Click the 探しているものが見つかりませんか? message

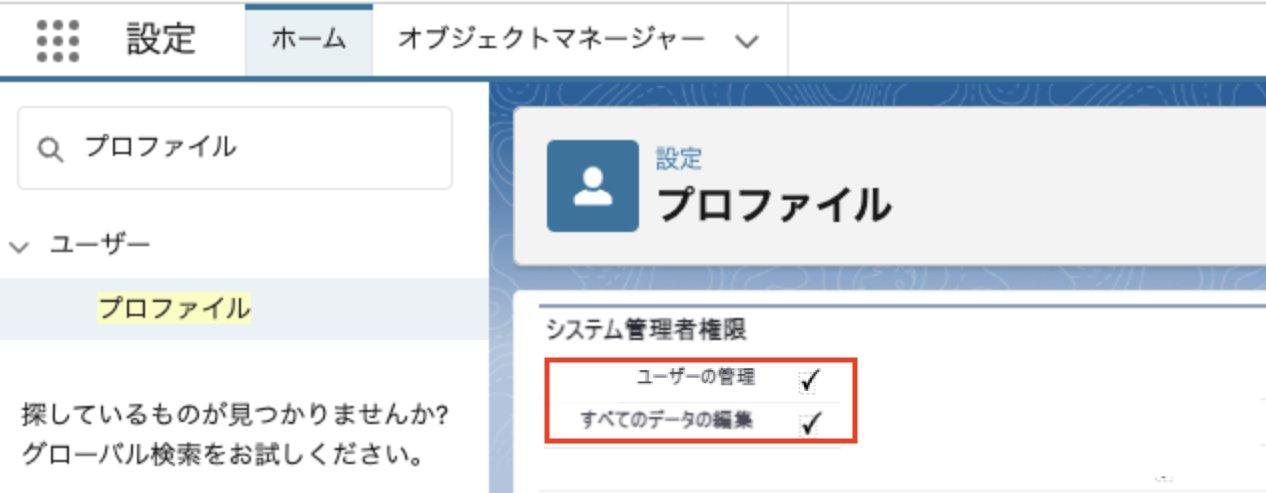click(x=234, y=413)
